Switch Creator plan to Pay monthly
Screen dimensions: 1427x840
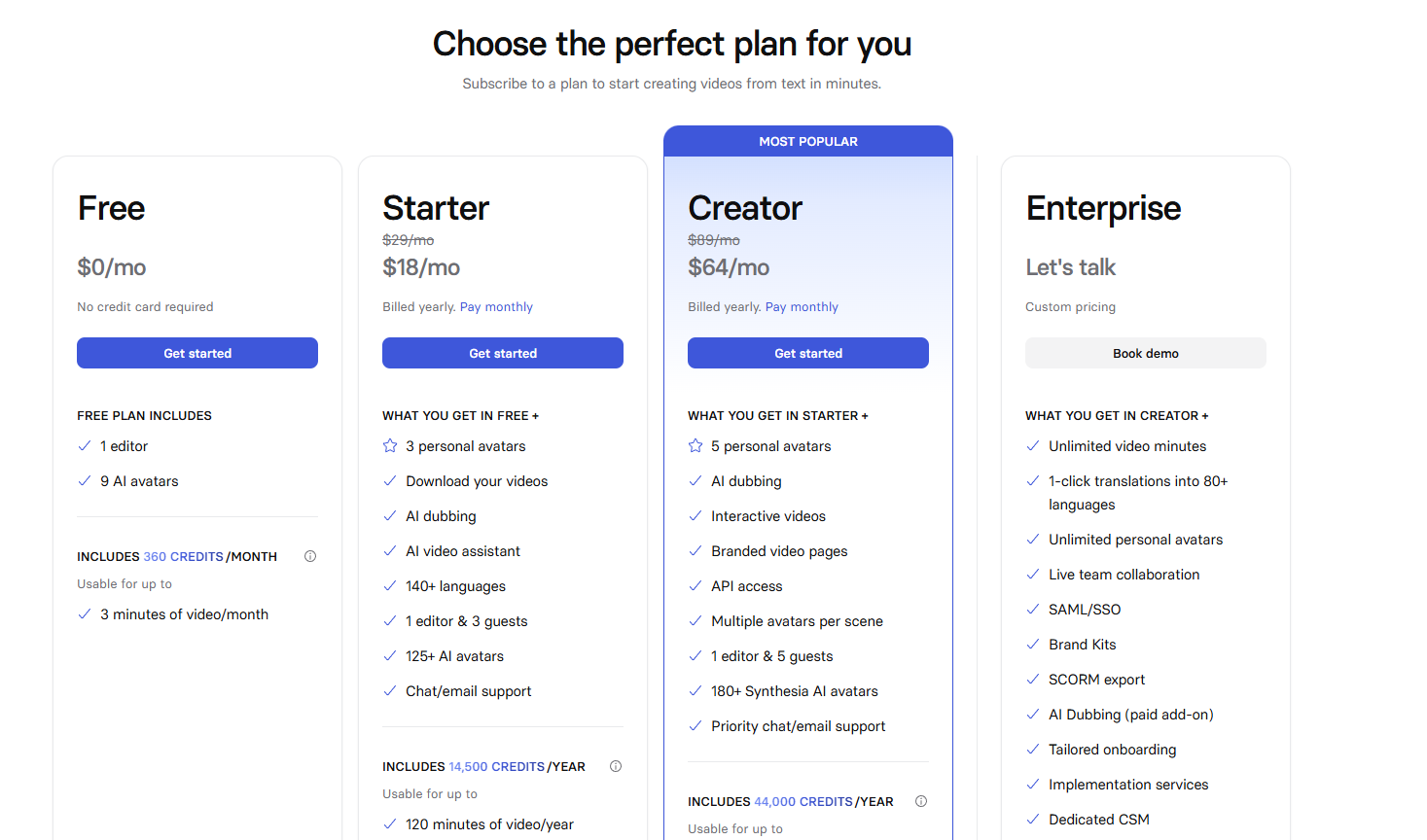point(802,307)
